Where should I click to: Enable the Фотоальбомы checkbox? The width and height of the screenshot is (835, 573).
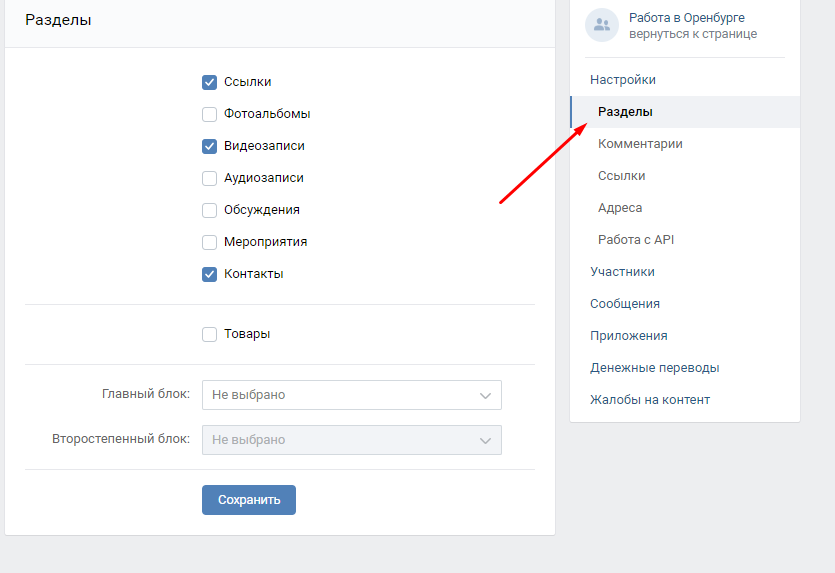[x=210, y=114]
